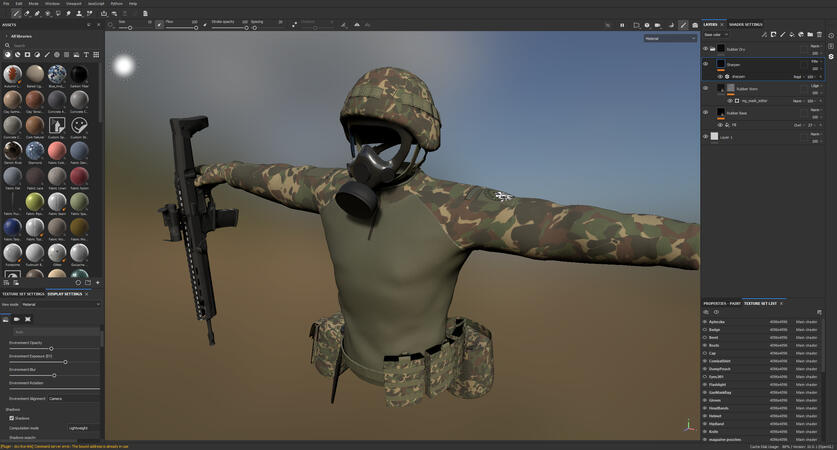
Task: Hide the Rubber Dry layer
Action: pos(705,49)
